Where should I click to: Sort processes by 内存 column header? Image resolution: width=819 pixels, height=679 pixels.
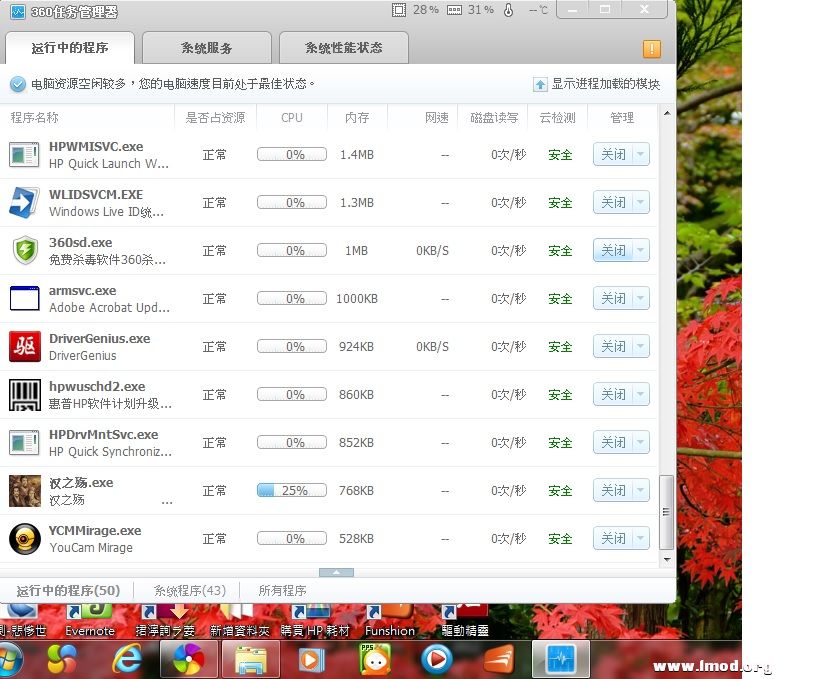click(x=357, y=118)
